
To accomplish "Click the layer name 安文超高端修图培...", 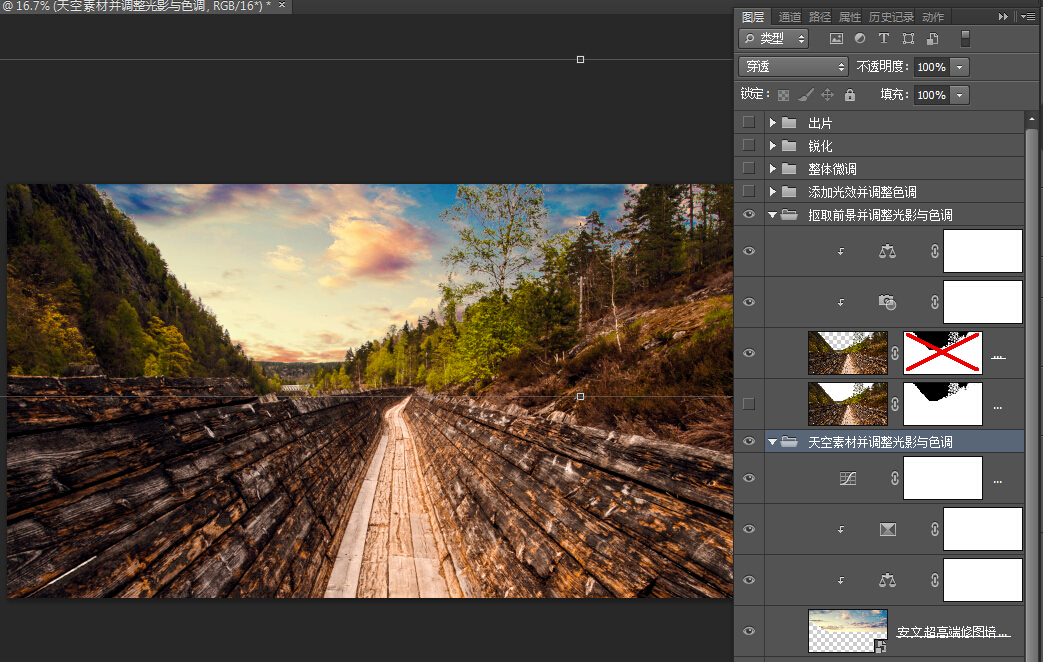I will pyautogui.click(x=953, y=631).
